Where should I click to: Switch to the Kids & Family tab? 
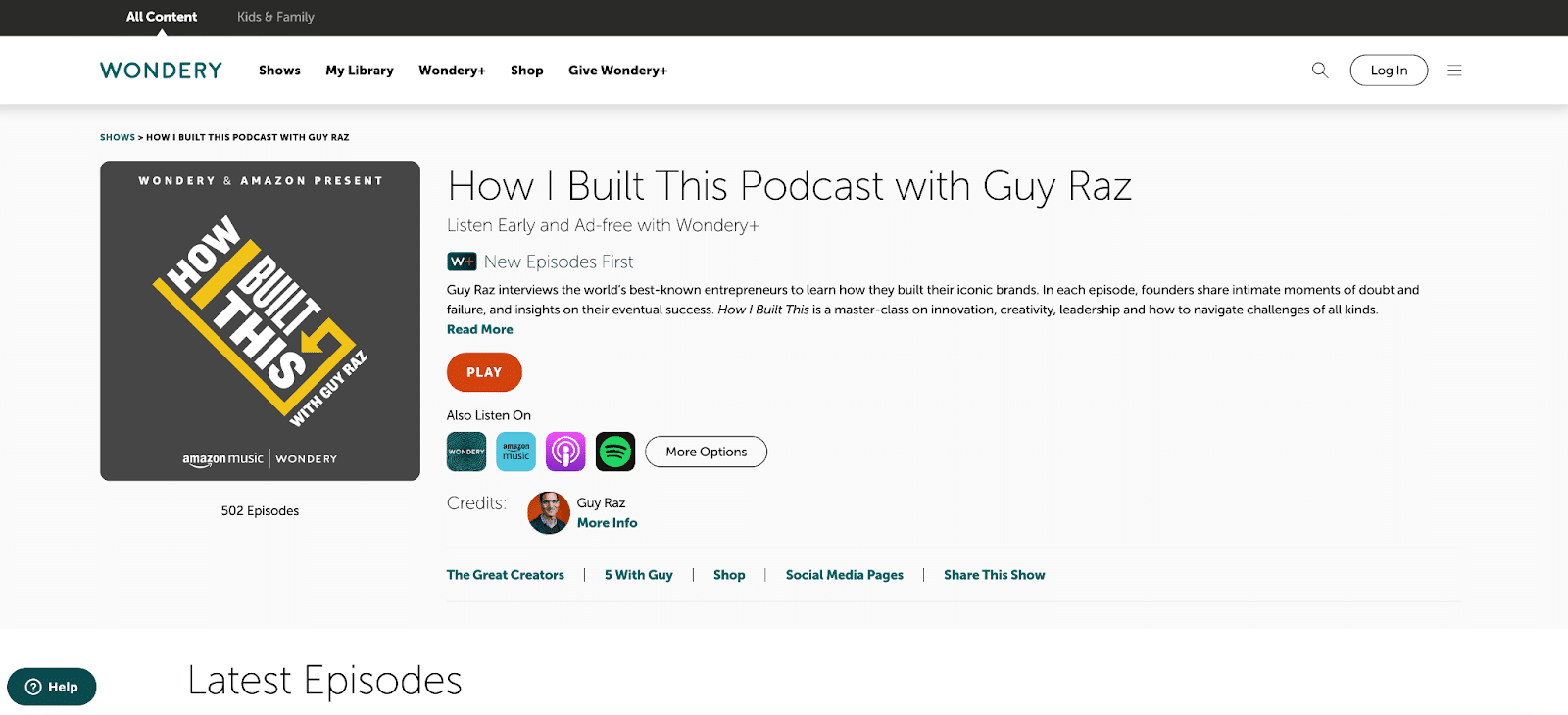275,17
